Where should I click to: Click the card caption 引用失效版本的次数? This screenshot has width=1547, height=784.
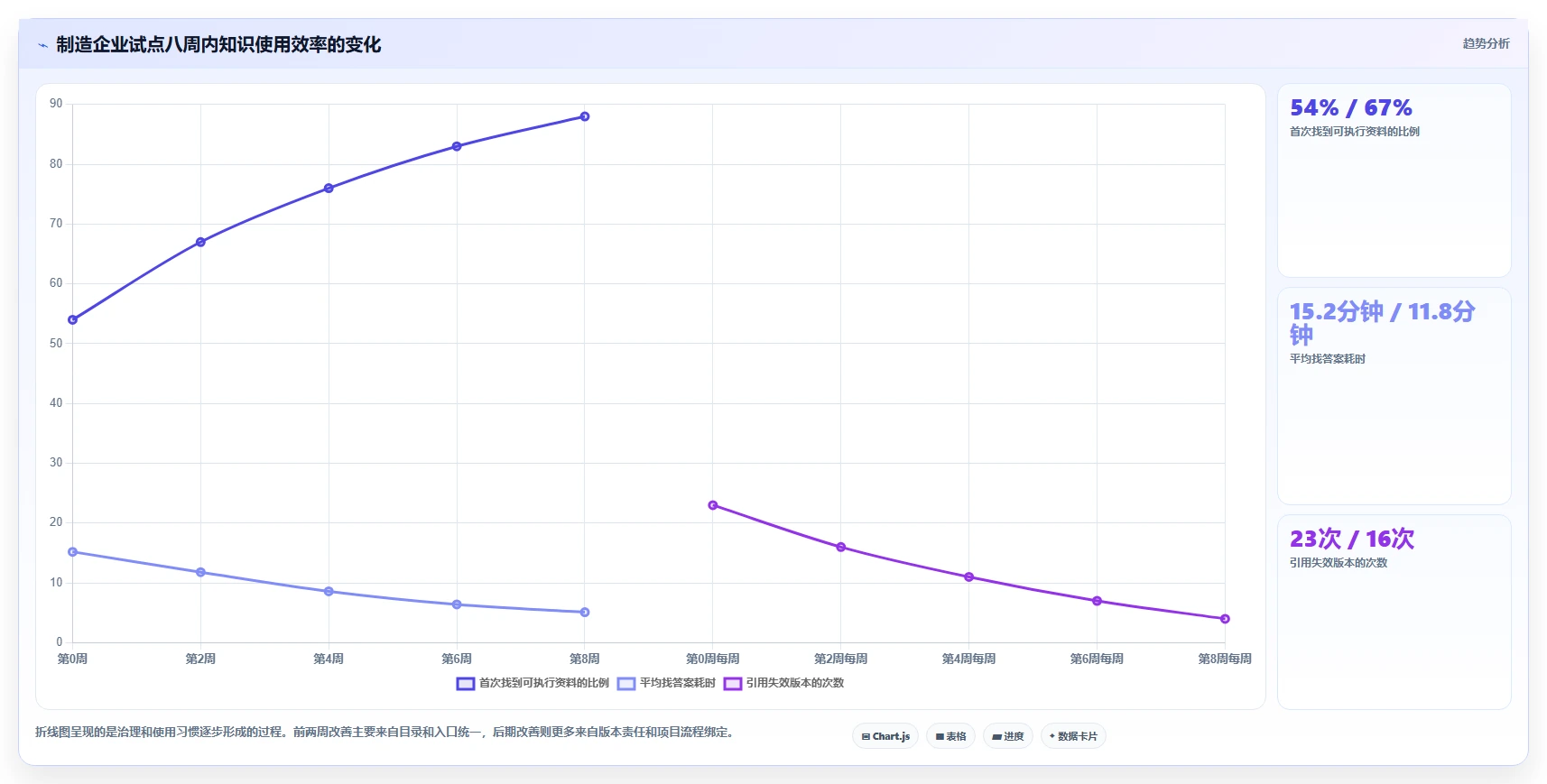click(1339, 563)
